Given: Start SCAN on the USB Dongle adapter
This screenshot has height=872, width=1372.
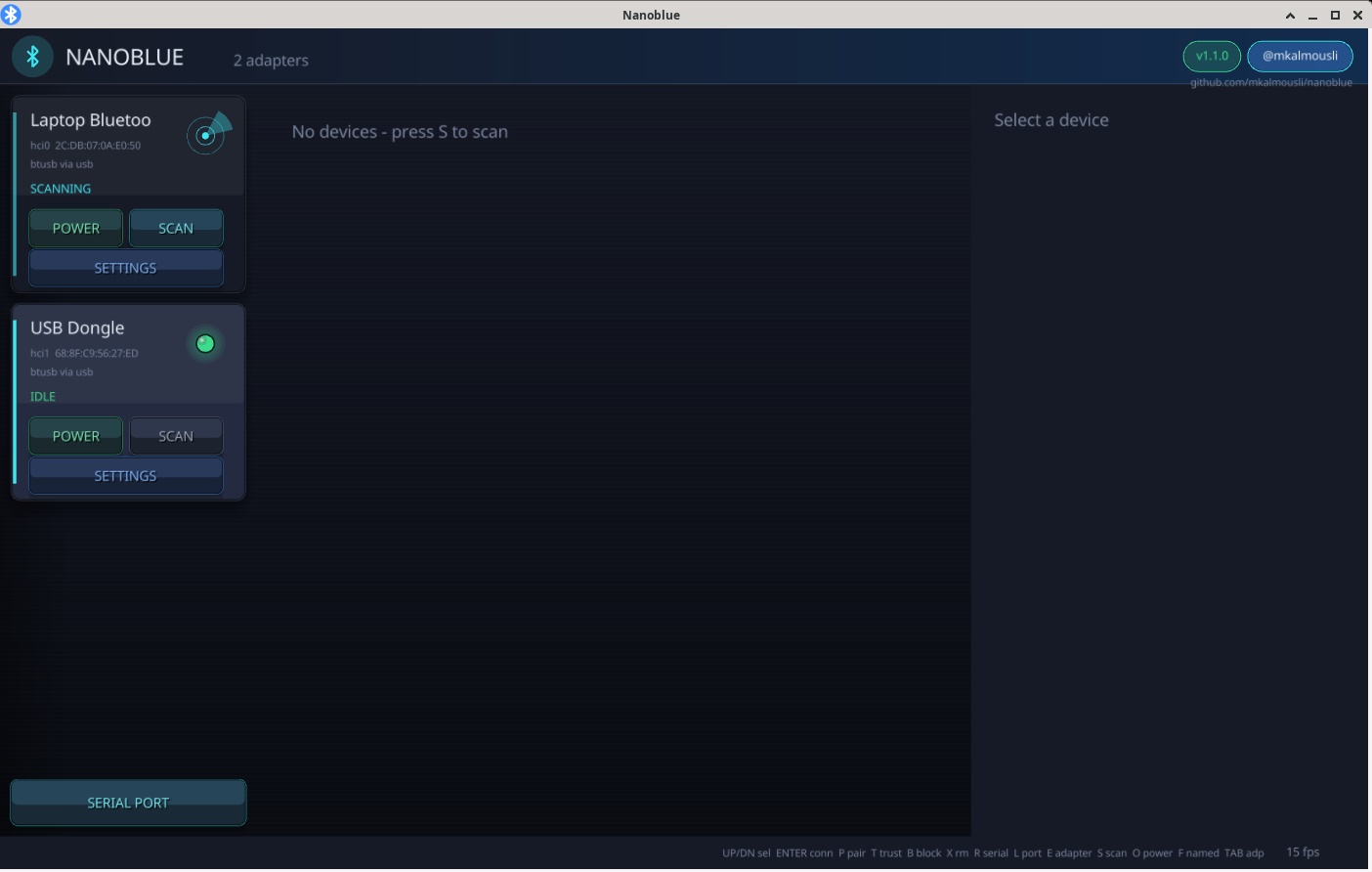Looking at the screenshot, I should pyautogui.click(x=176, y=436).
